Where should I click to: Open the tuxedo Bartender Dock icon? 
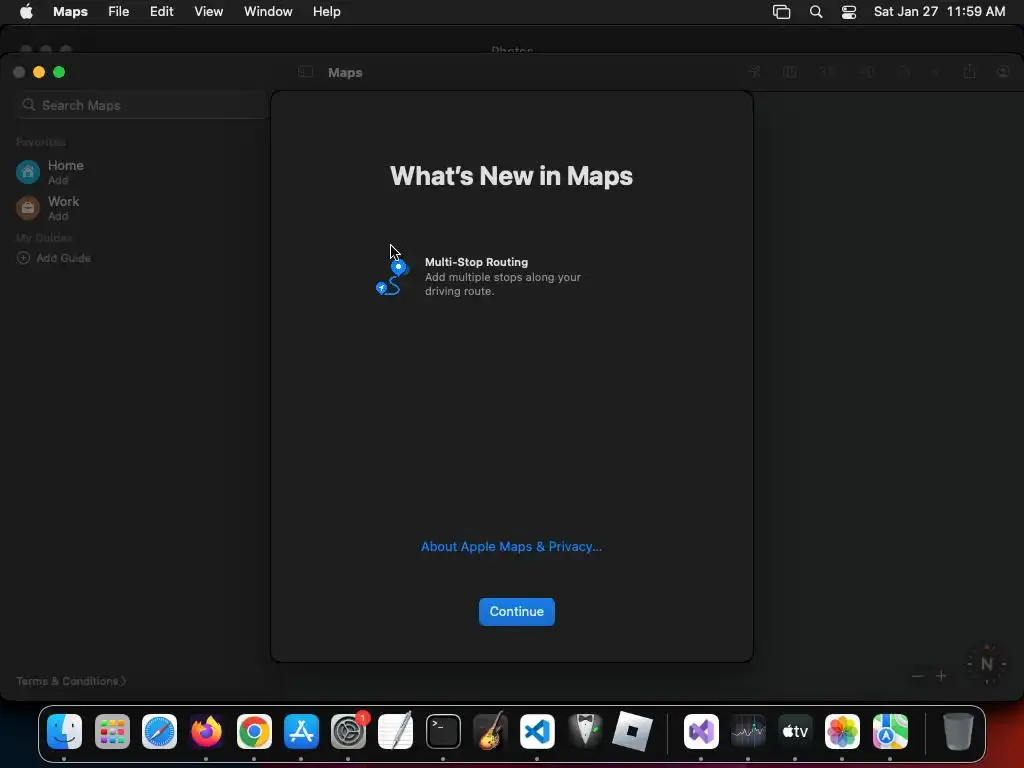point(585,731)
